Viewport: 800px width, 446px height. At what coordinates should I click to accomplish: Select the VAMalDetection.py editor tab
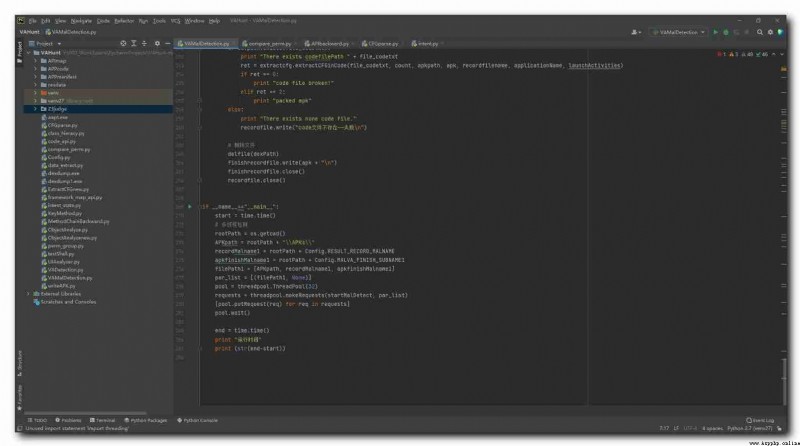click(206, 44)
